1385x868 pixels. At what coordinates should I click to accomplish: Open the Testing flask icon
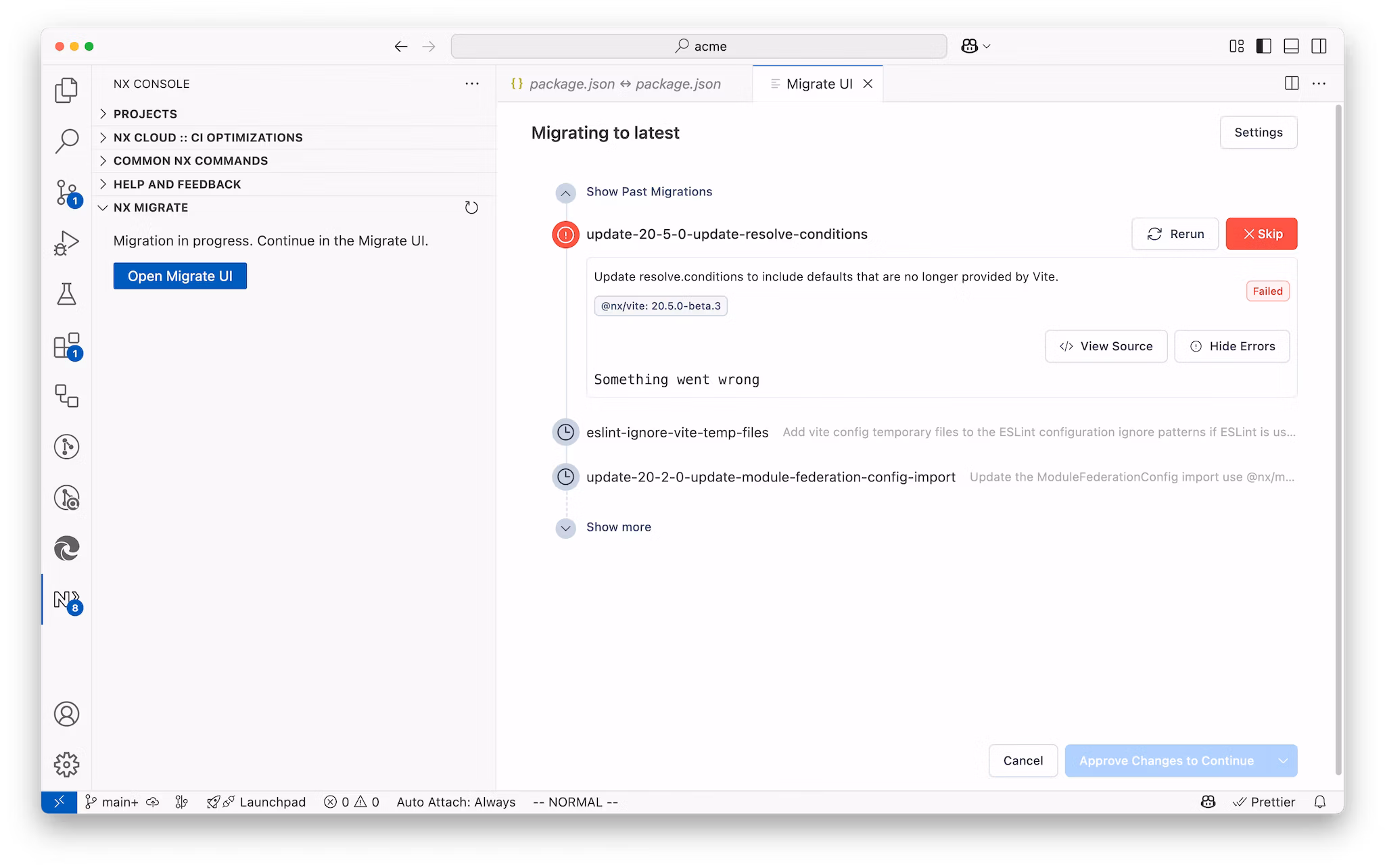click(x=66, y=294)
